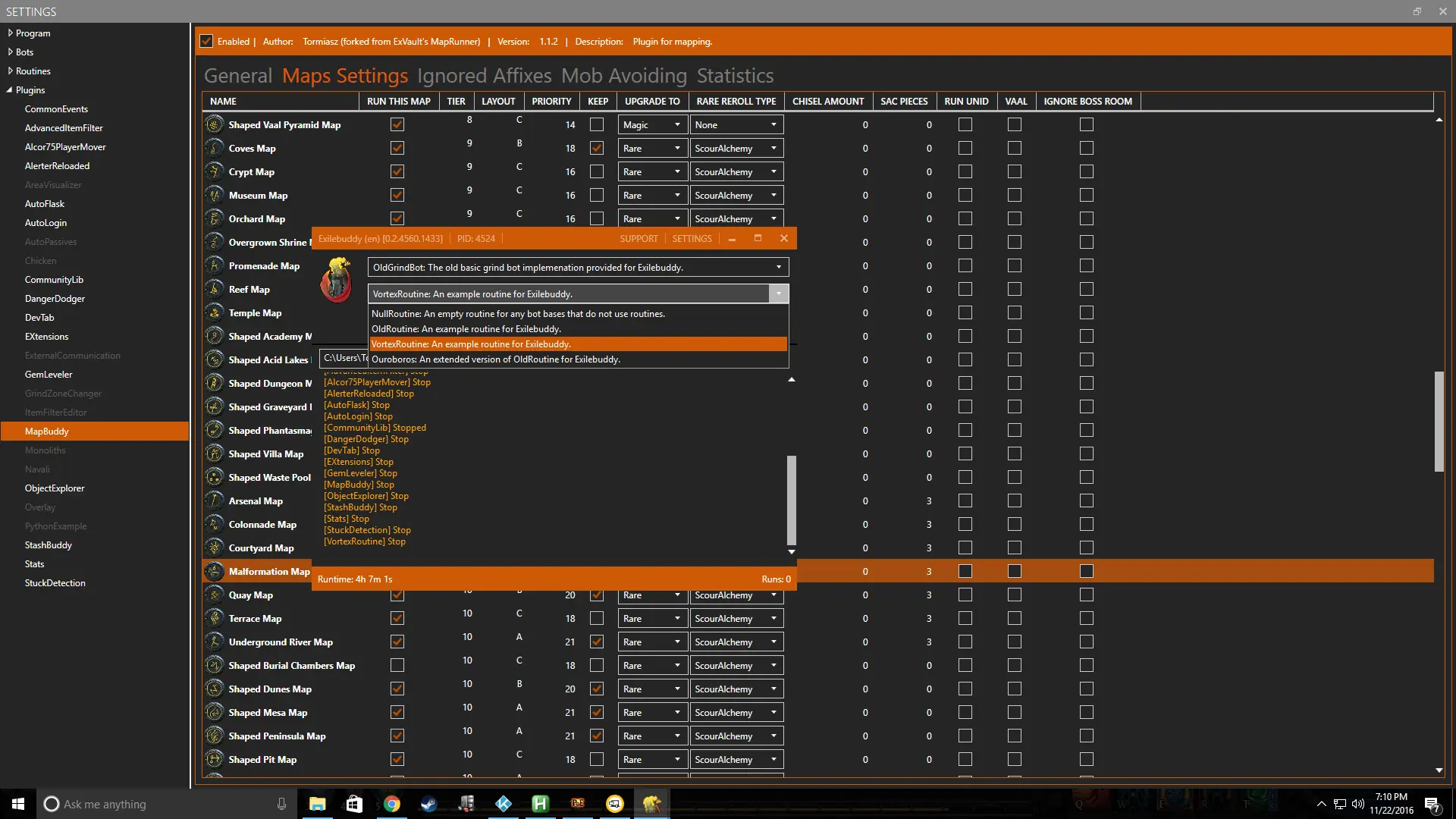Click the Terrace Map row icon
1456x819 pixels.
coord(215,618)
